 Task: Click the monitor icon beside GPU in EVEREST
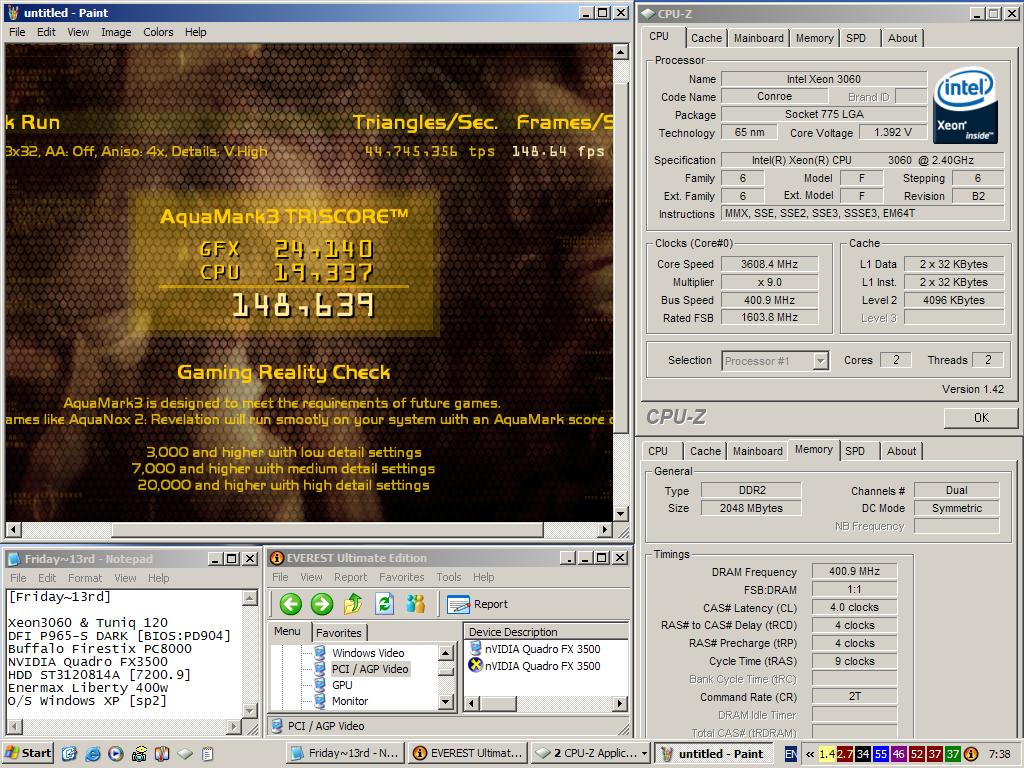[x=320, y=684]
